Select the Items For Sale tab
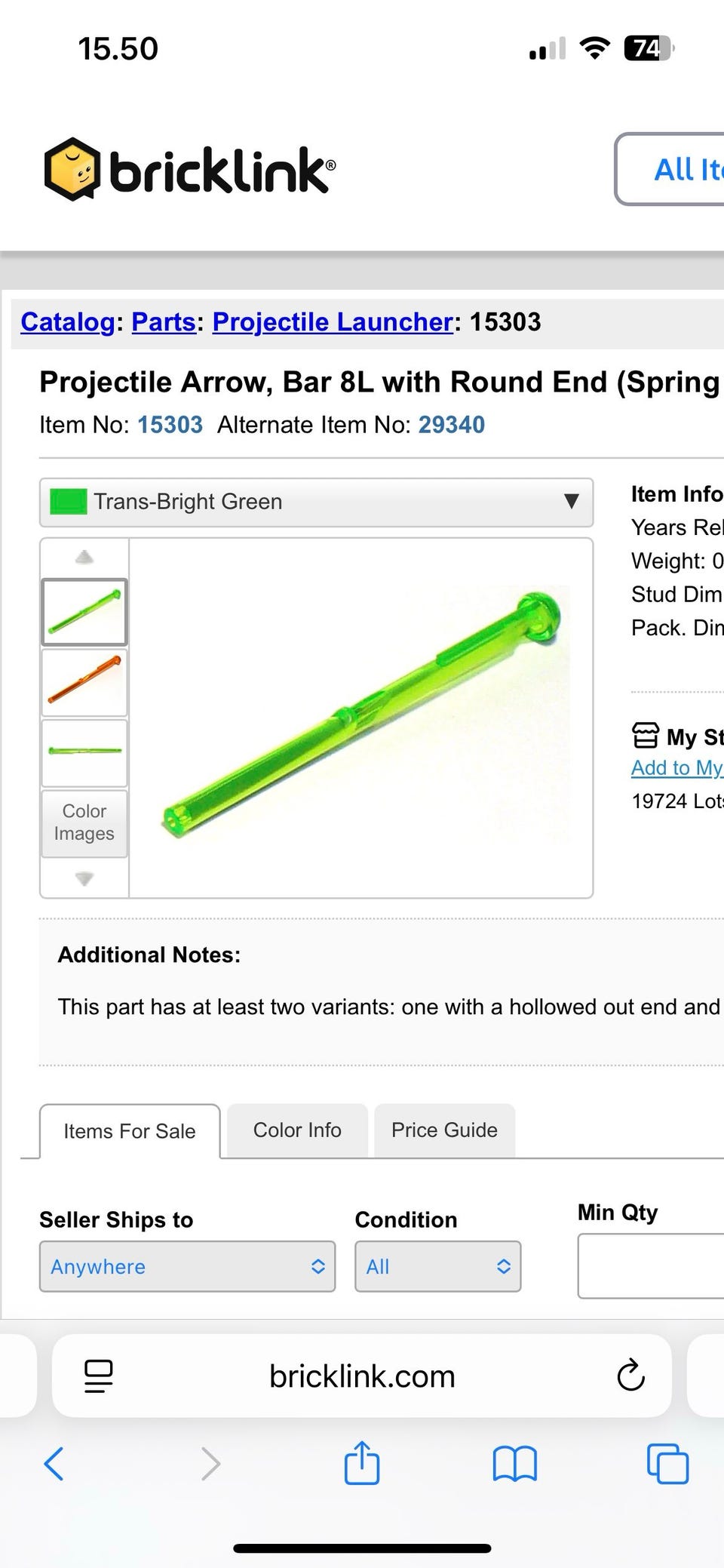 130,1131
